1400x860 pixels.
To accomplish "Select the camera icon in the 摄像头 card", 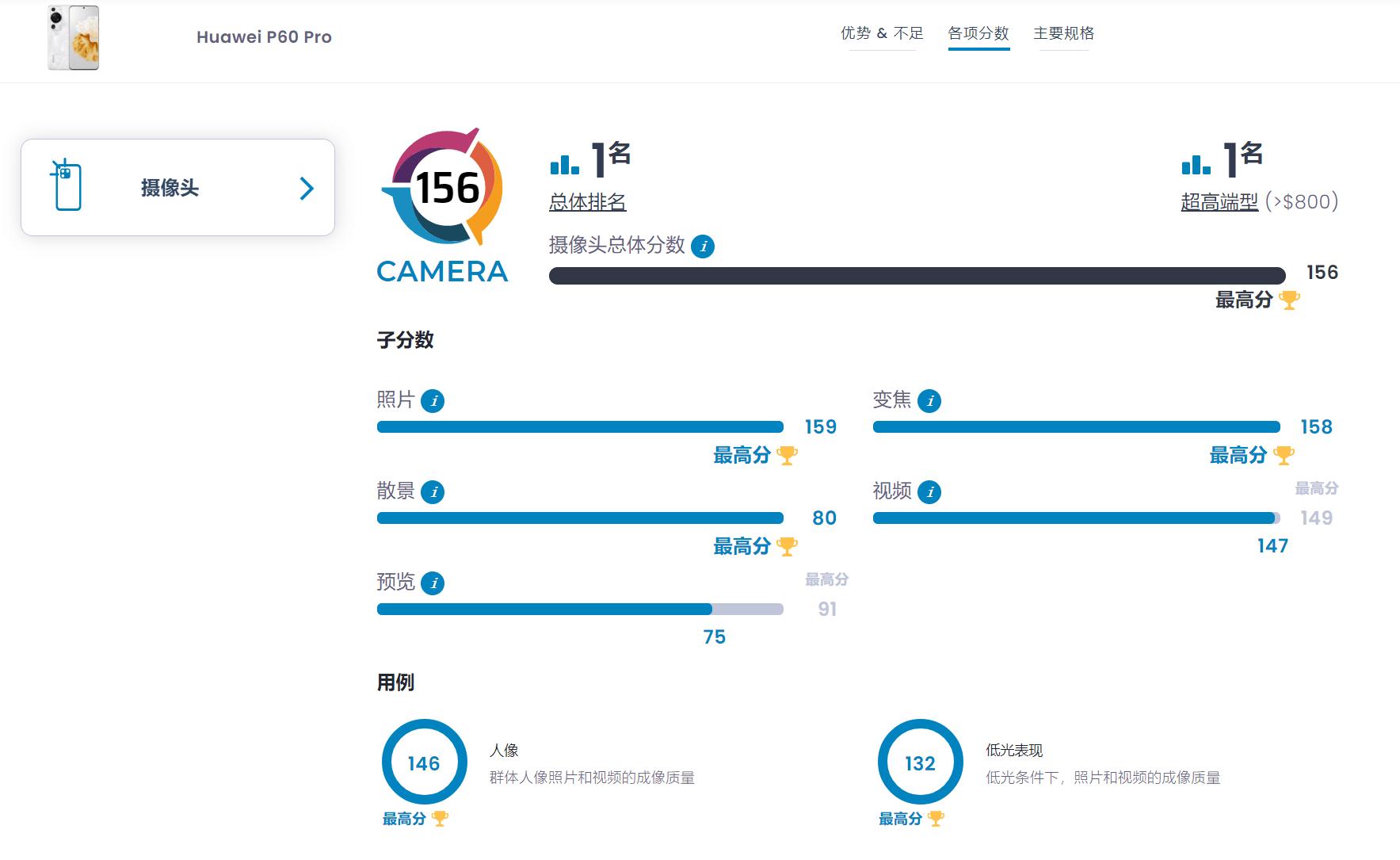I will click(x=66, y=186).
